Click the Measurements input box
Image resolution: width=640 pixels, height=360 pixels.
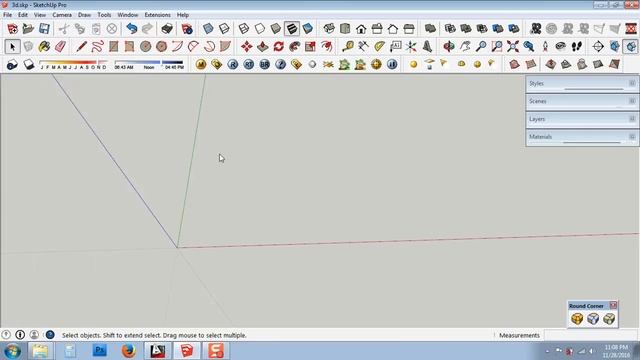pos(591,335)
